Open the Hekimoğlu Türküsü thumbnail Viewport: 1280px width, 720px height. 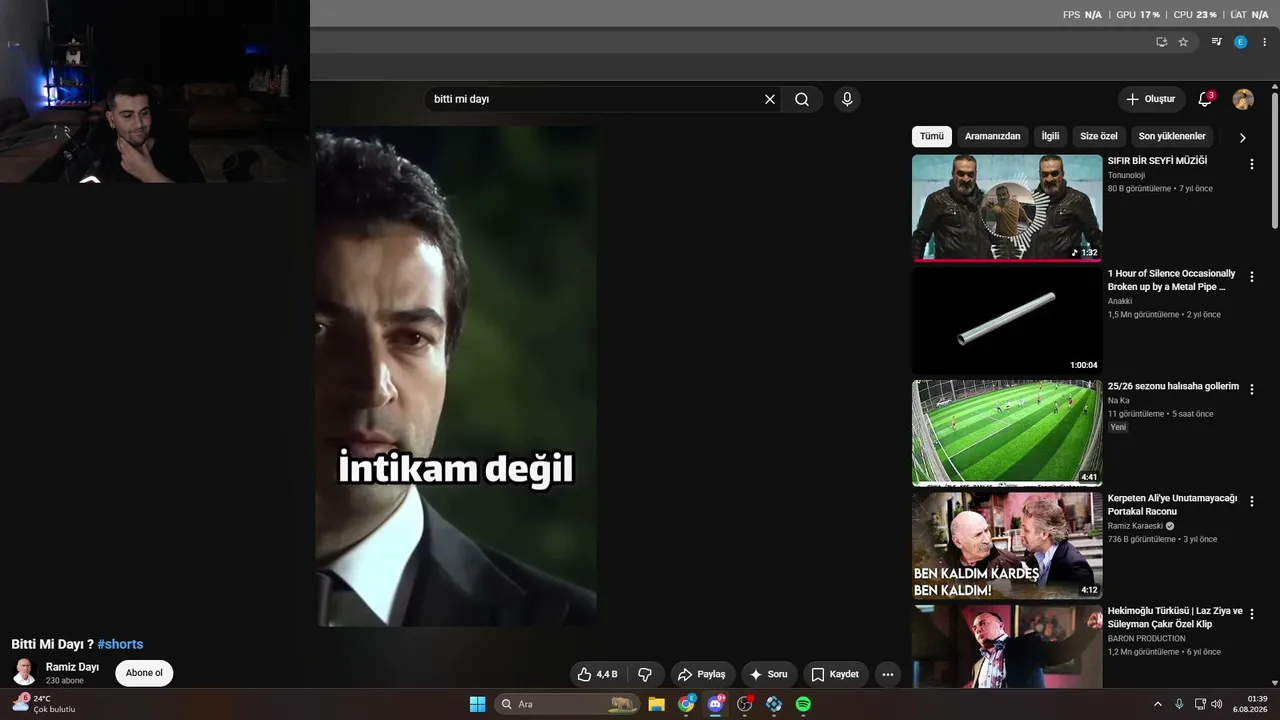pyautogui.click(x=1007, y=646)
